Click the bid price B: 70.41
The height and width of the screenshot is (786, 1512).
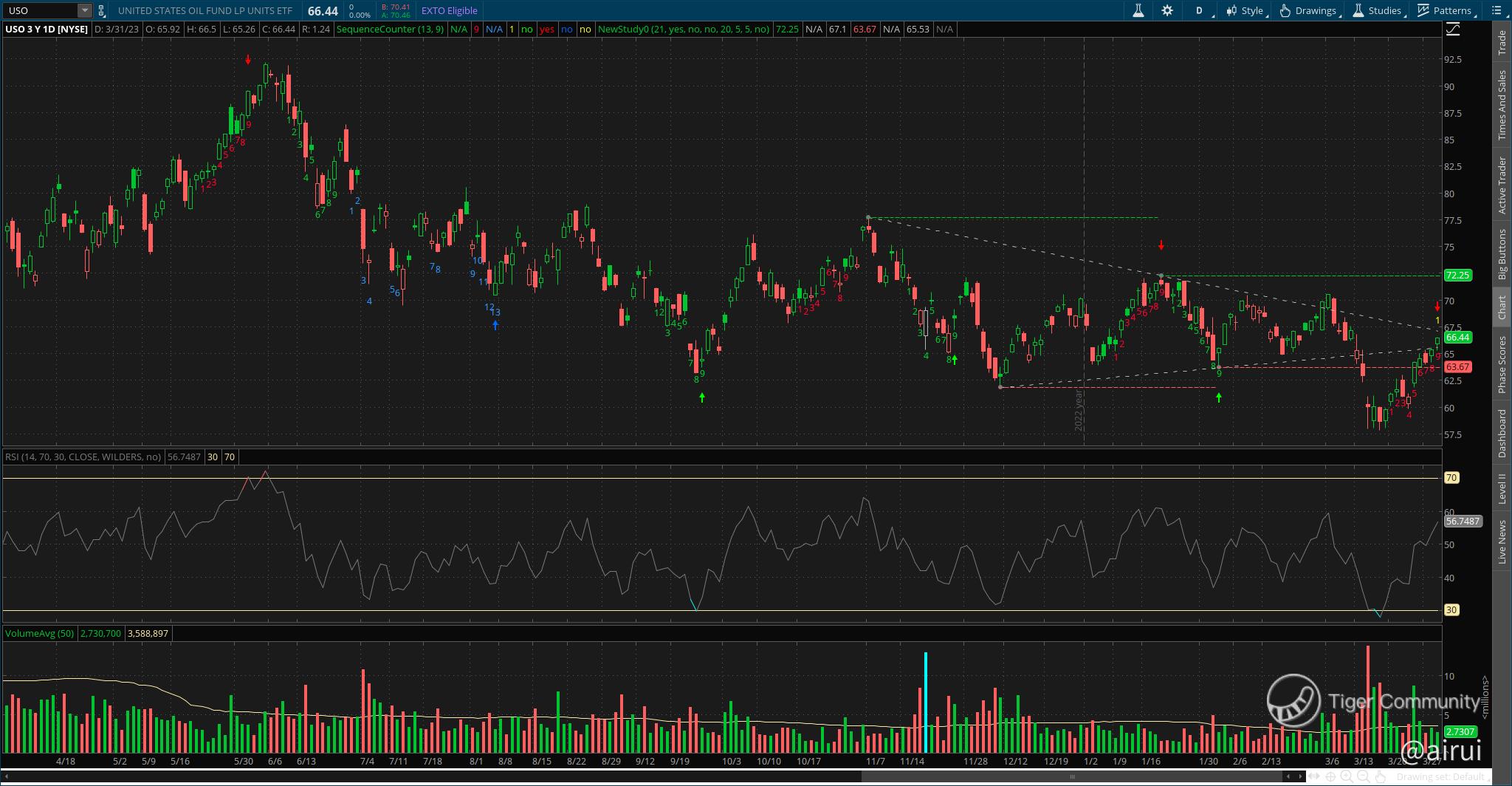click(x=395, y=7)
